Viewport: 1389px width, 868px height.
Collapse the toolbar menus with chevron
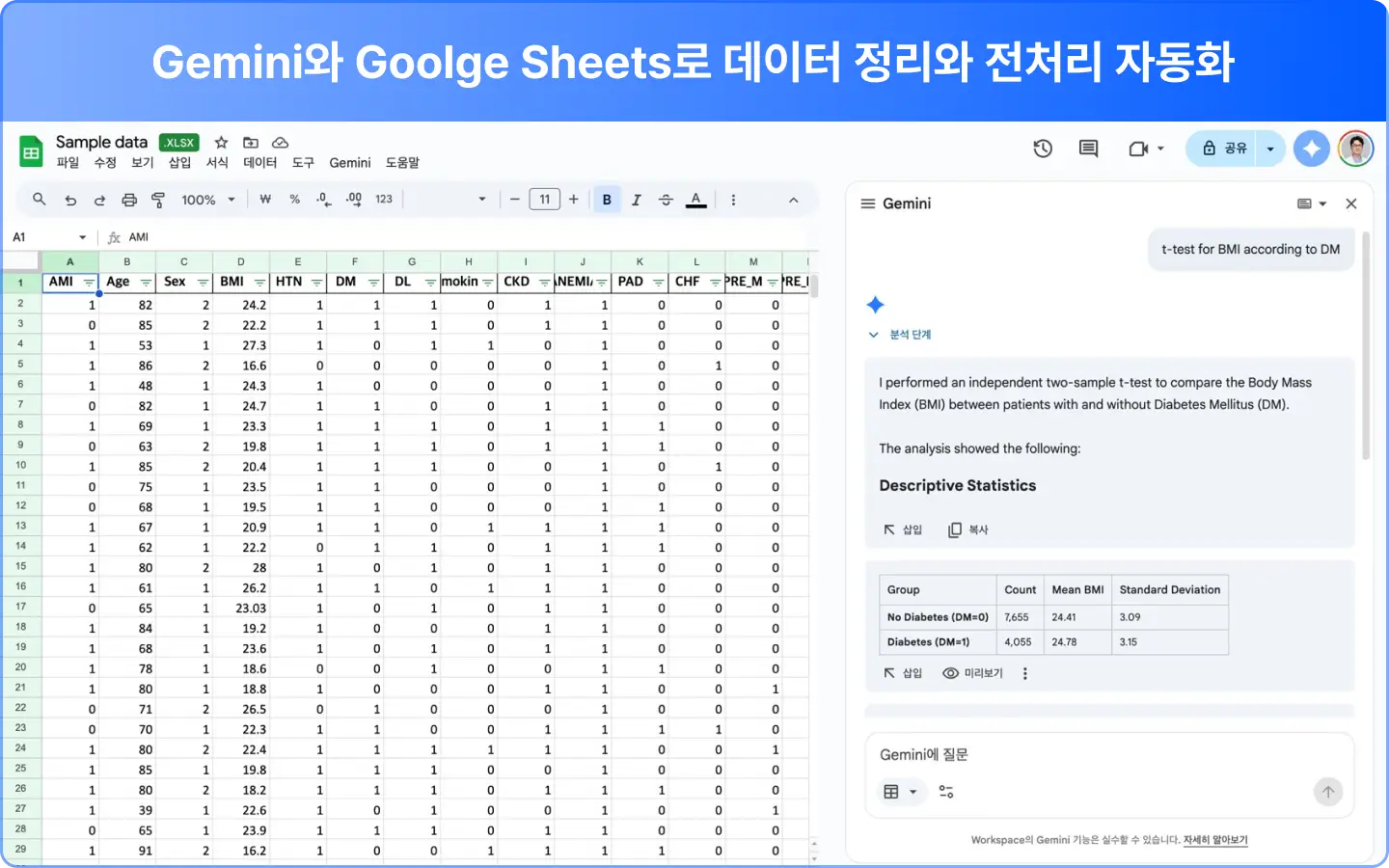pyautogui.click(x=794, y=200)
